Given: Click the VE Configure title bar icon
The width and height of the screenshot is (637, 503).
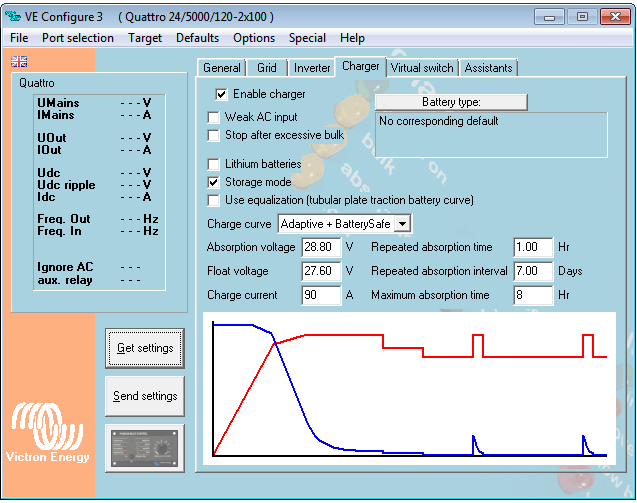Looking at the screenshot, I should click(x=13, y=17).
